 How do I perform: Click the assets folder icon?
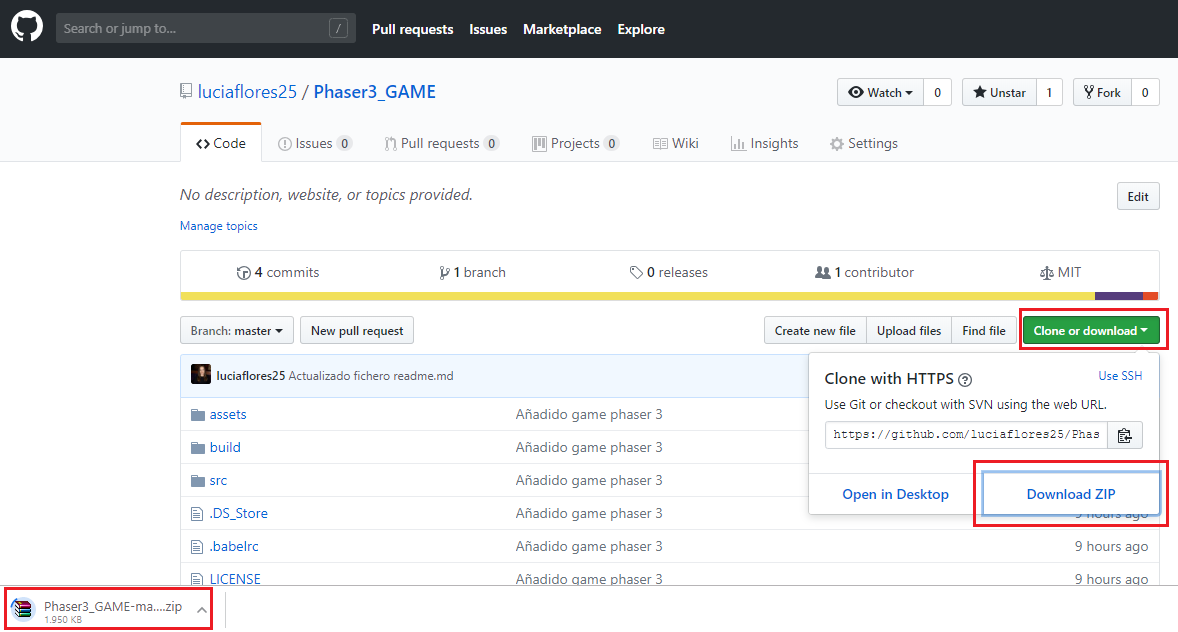coord(198,415)
